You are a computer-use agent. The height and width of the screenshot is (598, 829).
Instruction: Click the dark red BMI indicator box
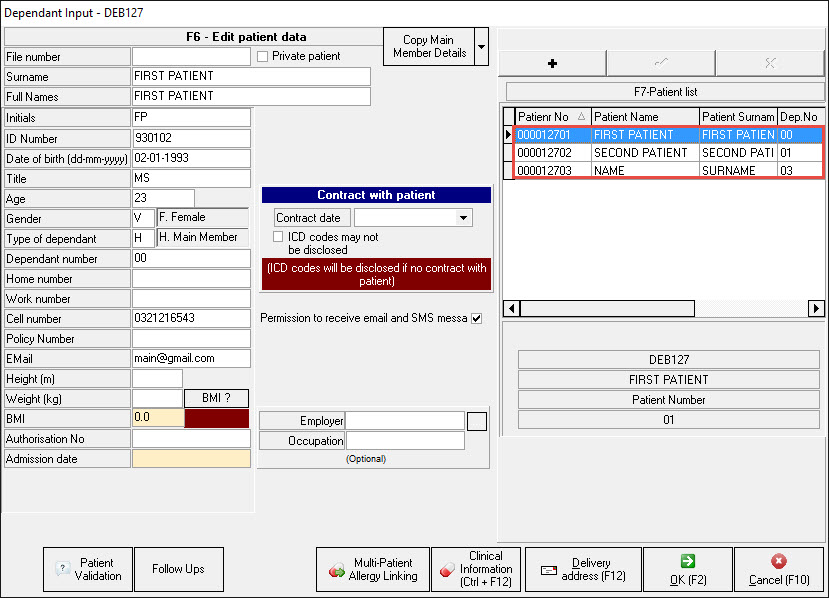pos(216,418)
